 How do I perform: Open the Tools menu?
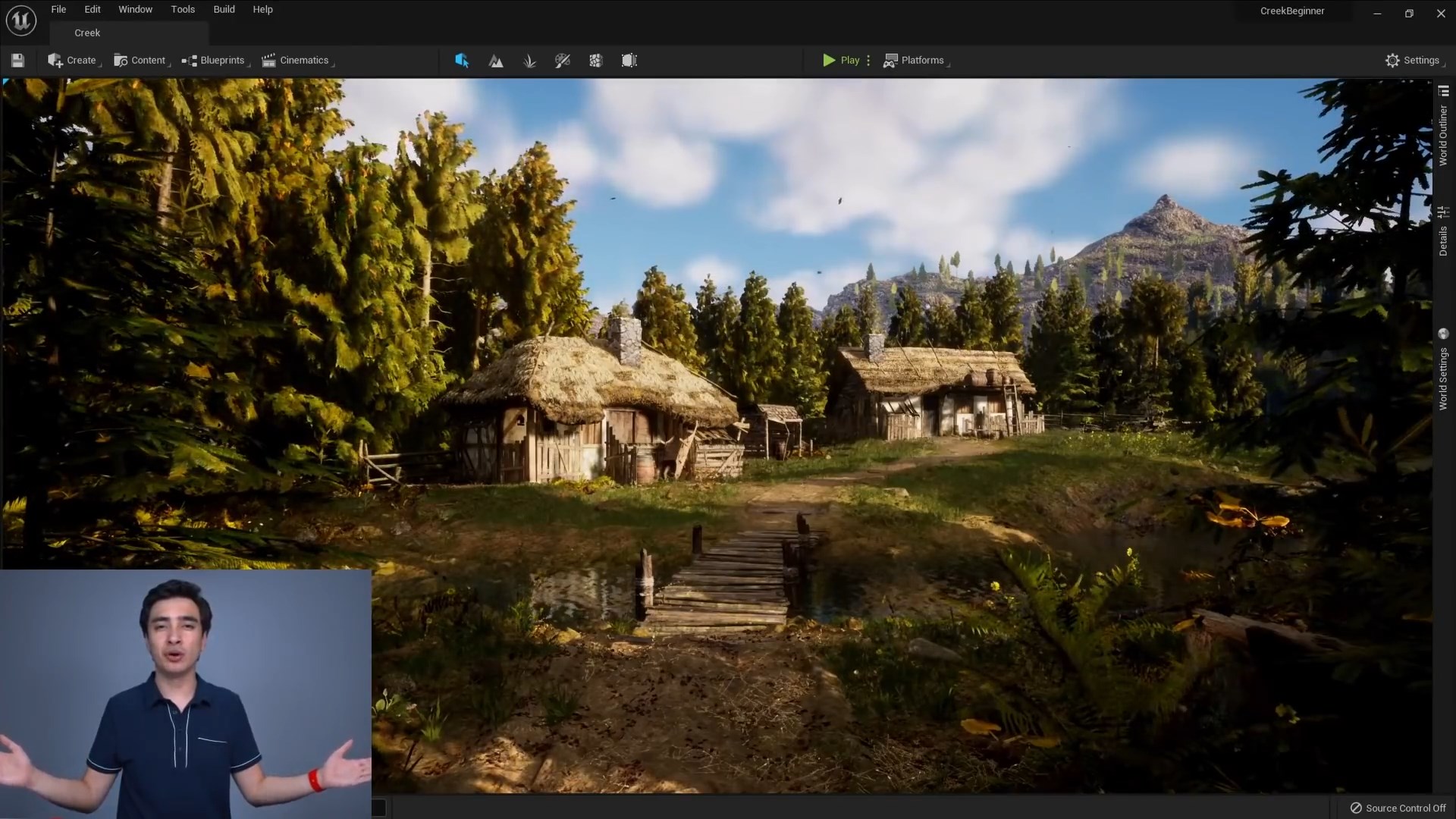(183, 9)
